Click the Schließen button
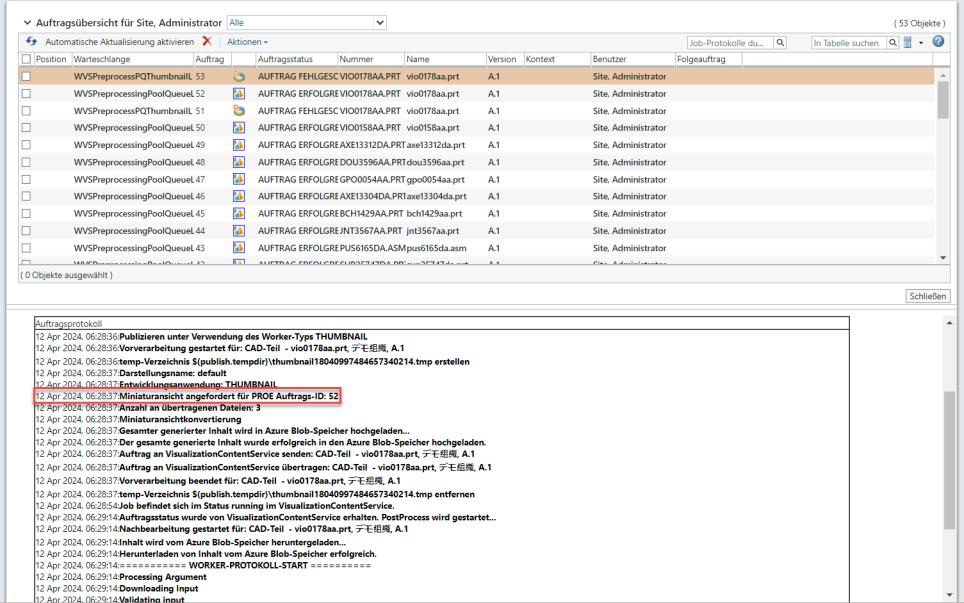The image size is (964, 603). 927,296
